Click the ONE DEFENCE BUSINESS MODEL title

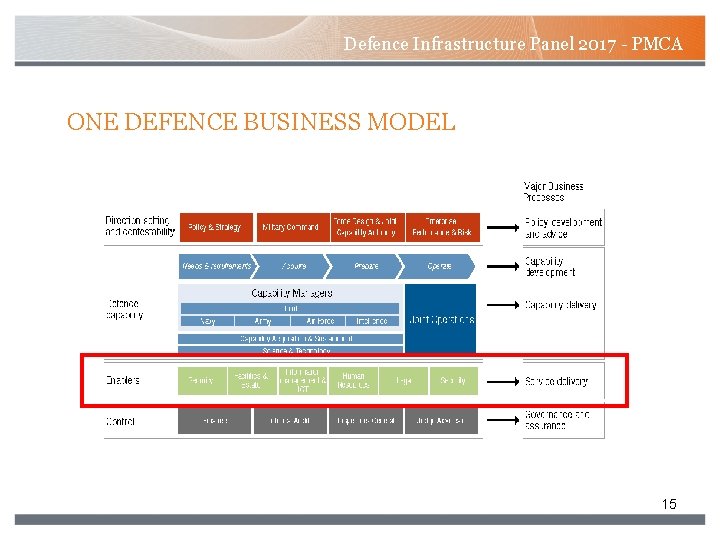coord(261,122)
